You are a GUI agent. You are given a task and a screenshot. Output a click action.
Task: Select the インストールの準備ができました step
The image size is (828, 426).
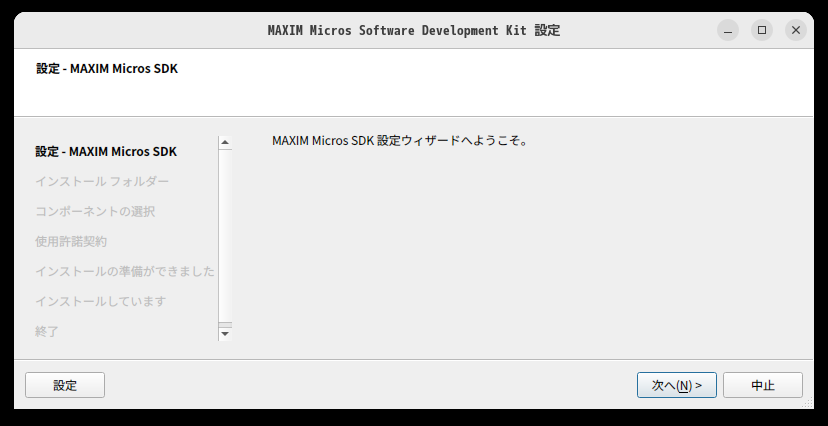click(125, 271)
